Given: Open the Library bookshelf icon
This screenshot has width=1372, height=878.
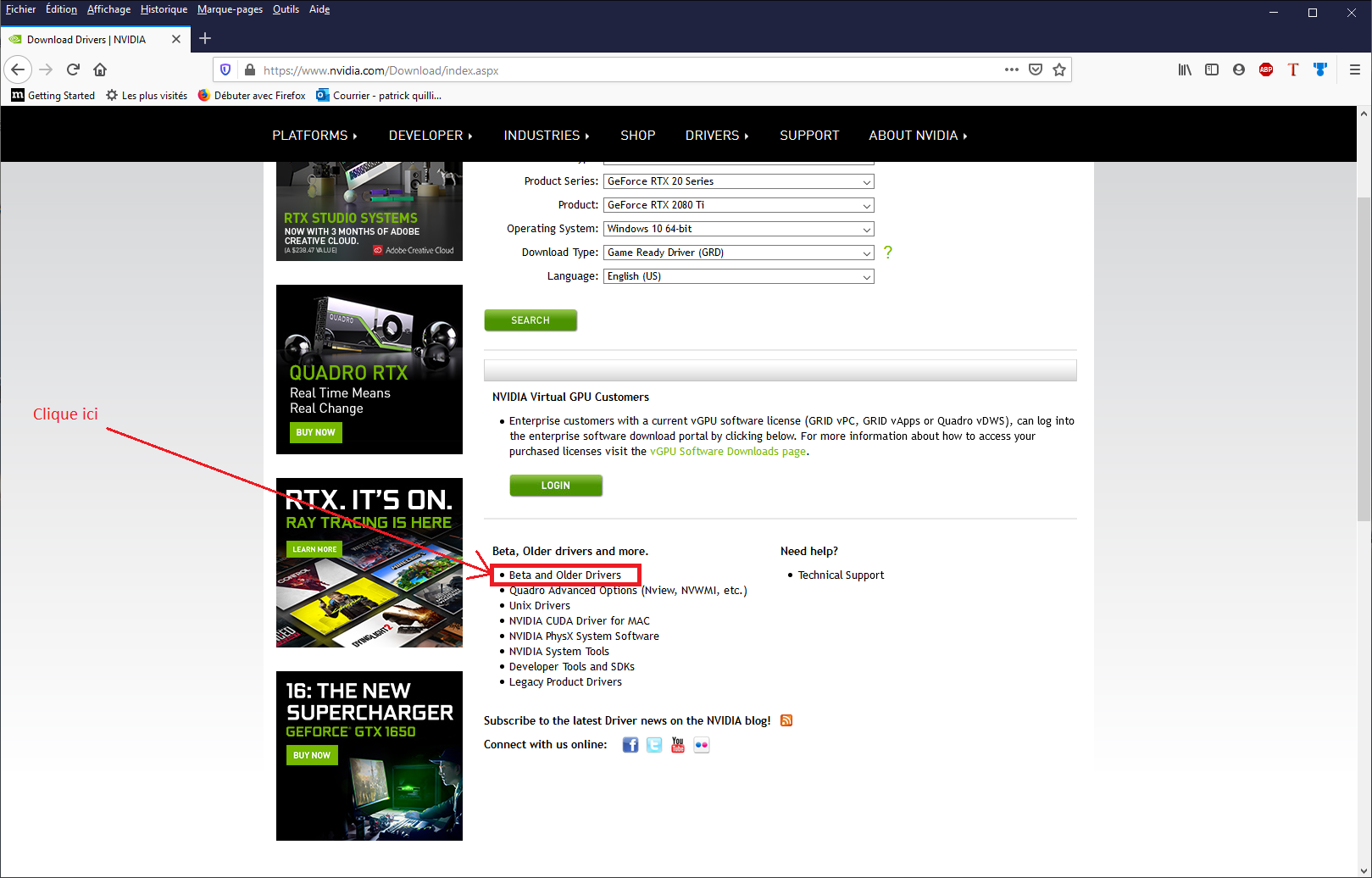Looking at the screenshot, I should click(x=1185, y=69).
